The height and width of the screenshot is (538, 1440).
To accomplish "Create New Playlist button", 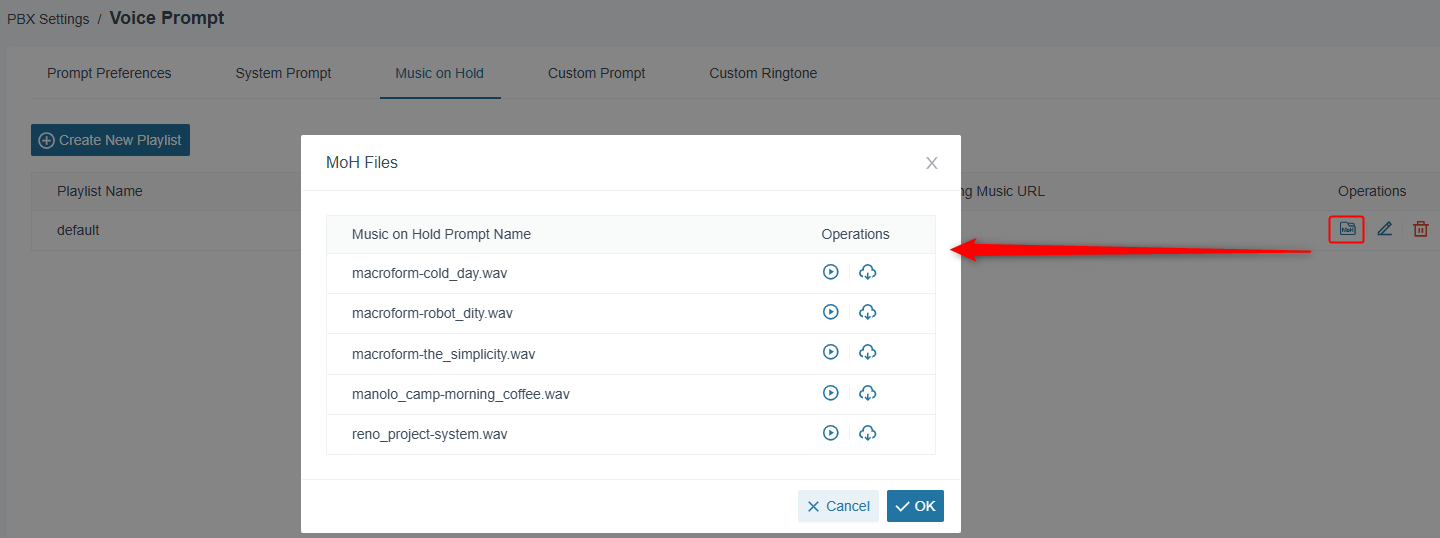I will coord(110,140).
